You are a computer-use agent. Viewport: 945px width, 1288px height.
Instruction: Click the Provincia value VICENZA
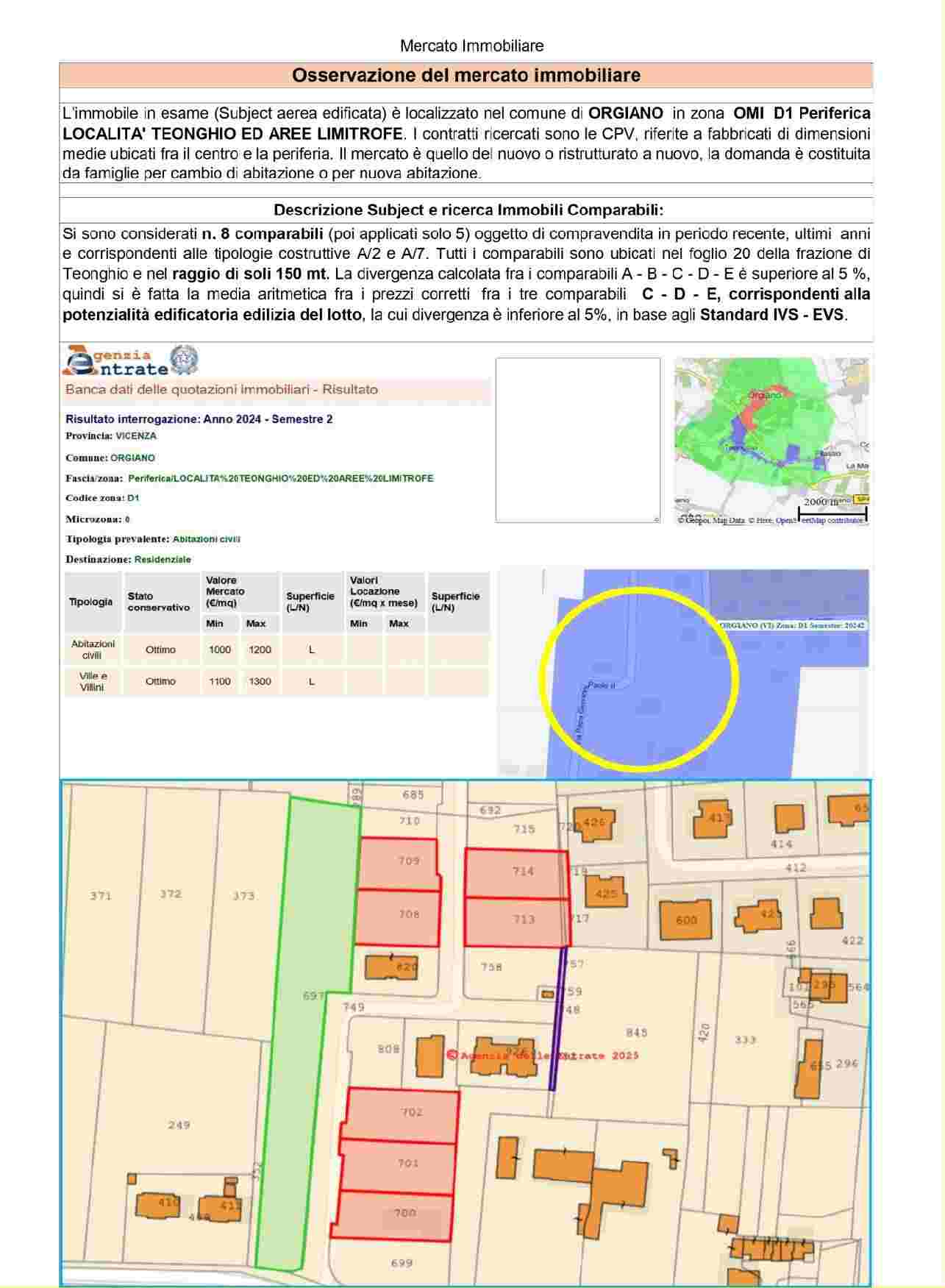[136, 435]
